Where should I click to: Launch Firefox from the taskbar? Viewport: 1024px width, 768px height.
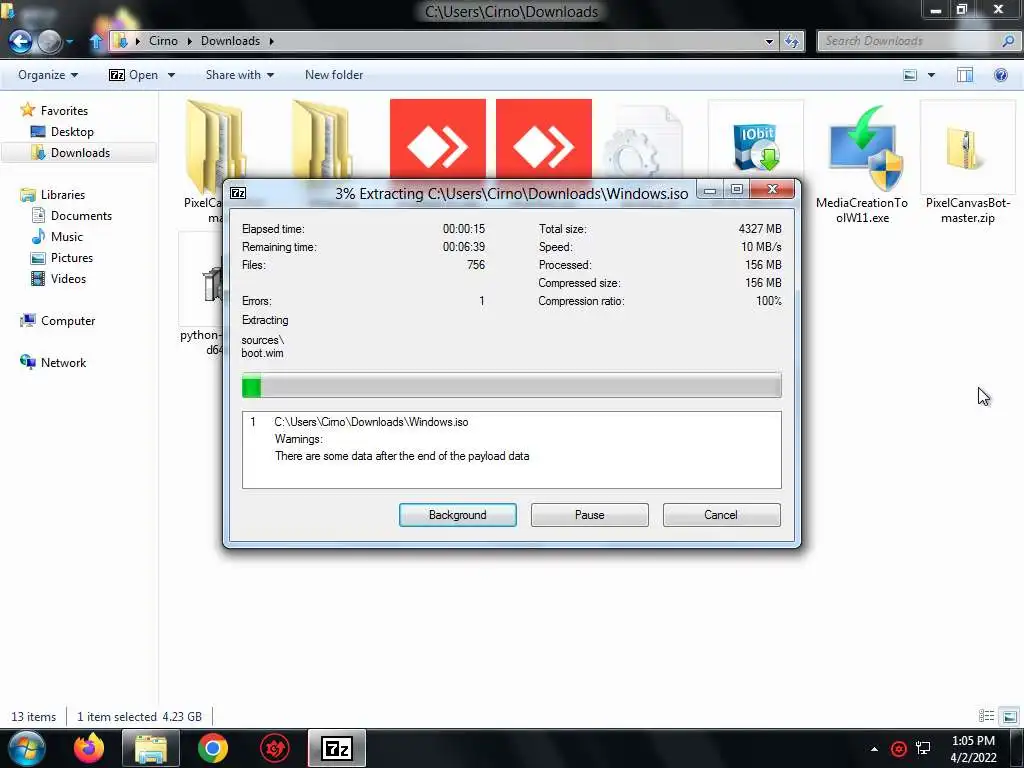tap(89, 748)
